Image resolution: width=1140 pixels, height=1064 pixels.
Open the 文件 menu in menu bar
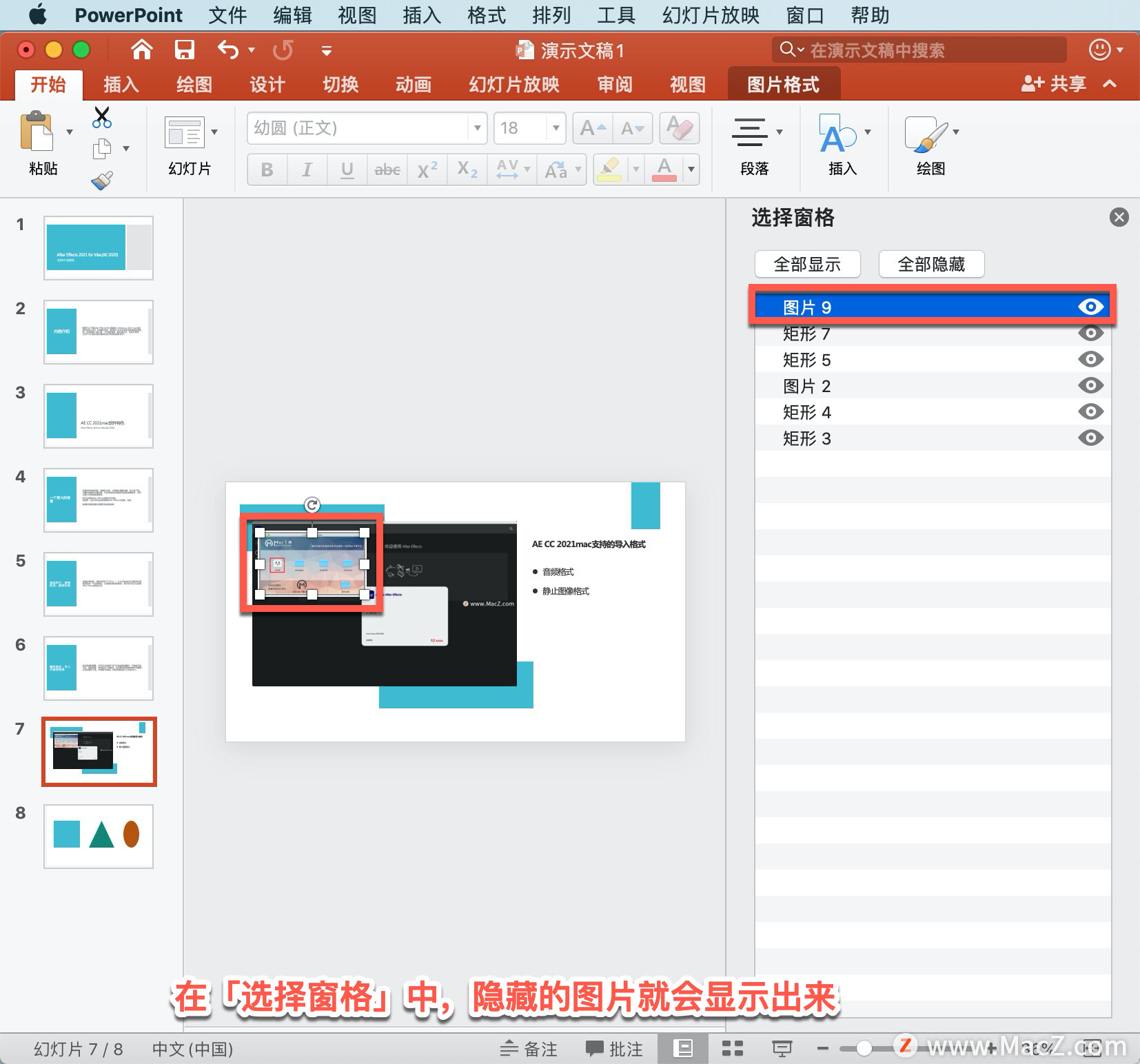point(228,15)
